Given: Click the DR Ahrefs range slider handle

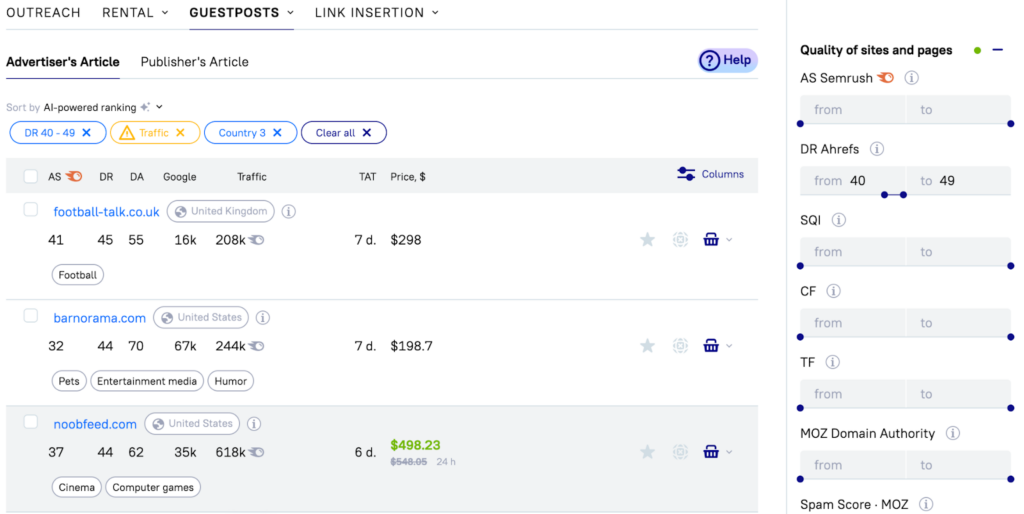Looking at the screenshot, I should [884, 195].
